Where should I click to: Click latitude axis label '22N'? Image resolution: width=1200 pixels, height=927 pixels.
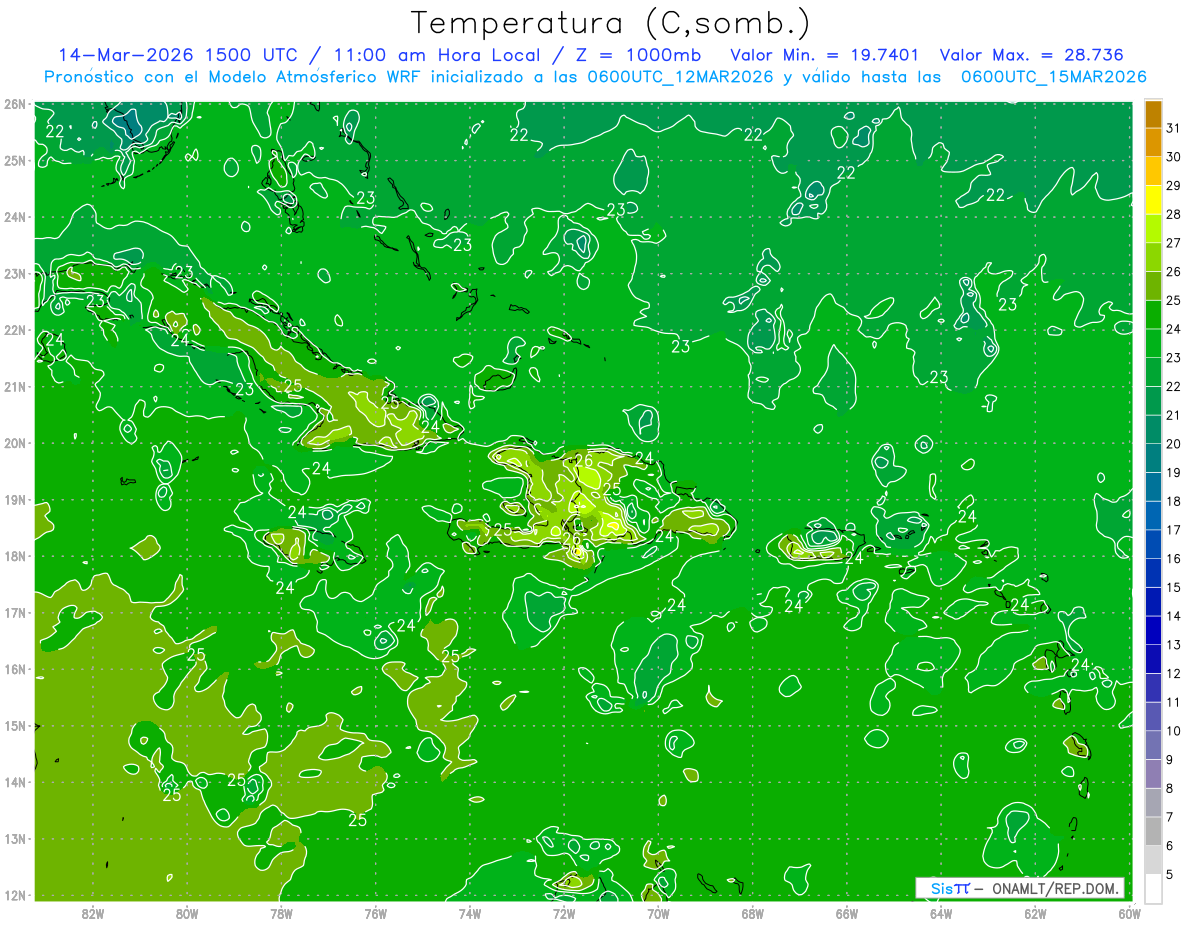[x=15, y=330]
